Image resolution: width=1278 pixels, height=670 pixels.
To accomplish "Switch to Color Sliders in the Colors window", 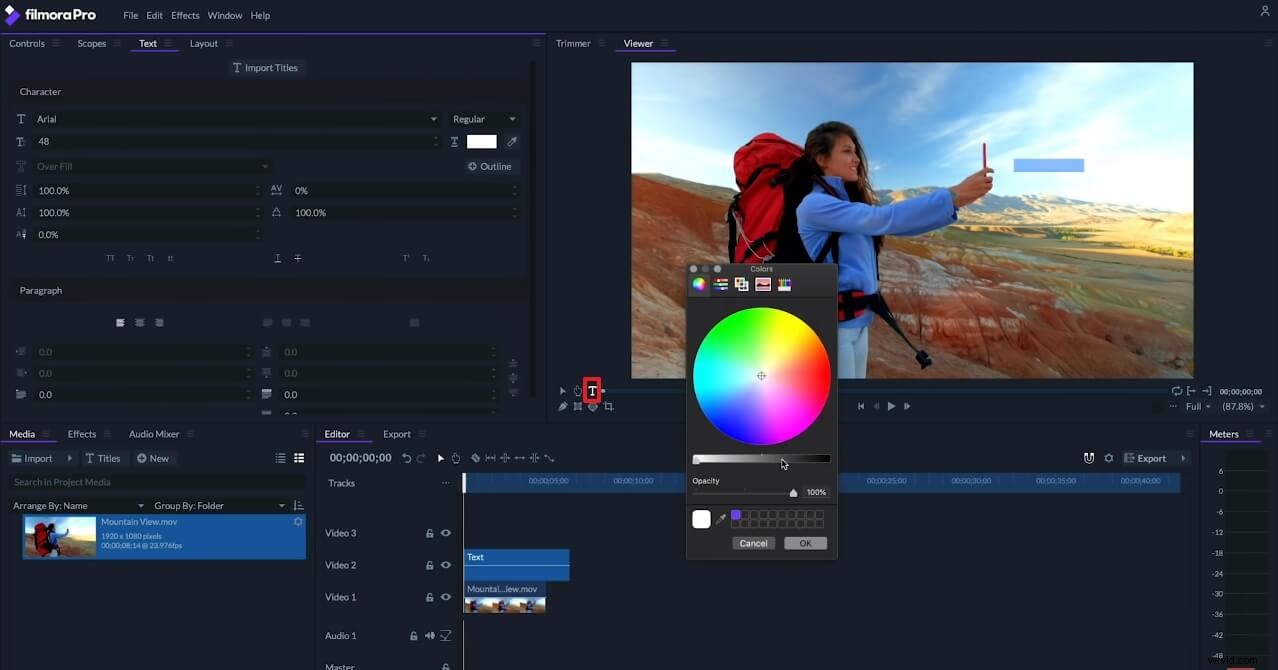I will pyautogui.click(x=720, y=284).
